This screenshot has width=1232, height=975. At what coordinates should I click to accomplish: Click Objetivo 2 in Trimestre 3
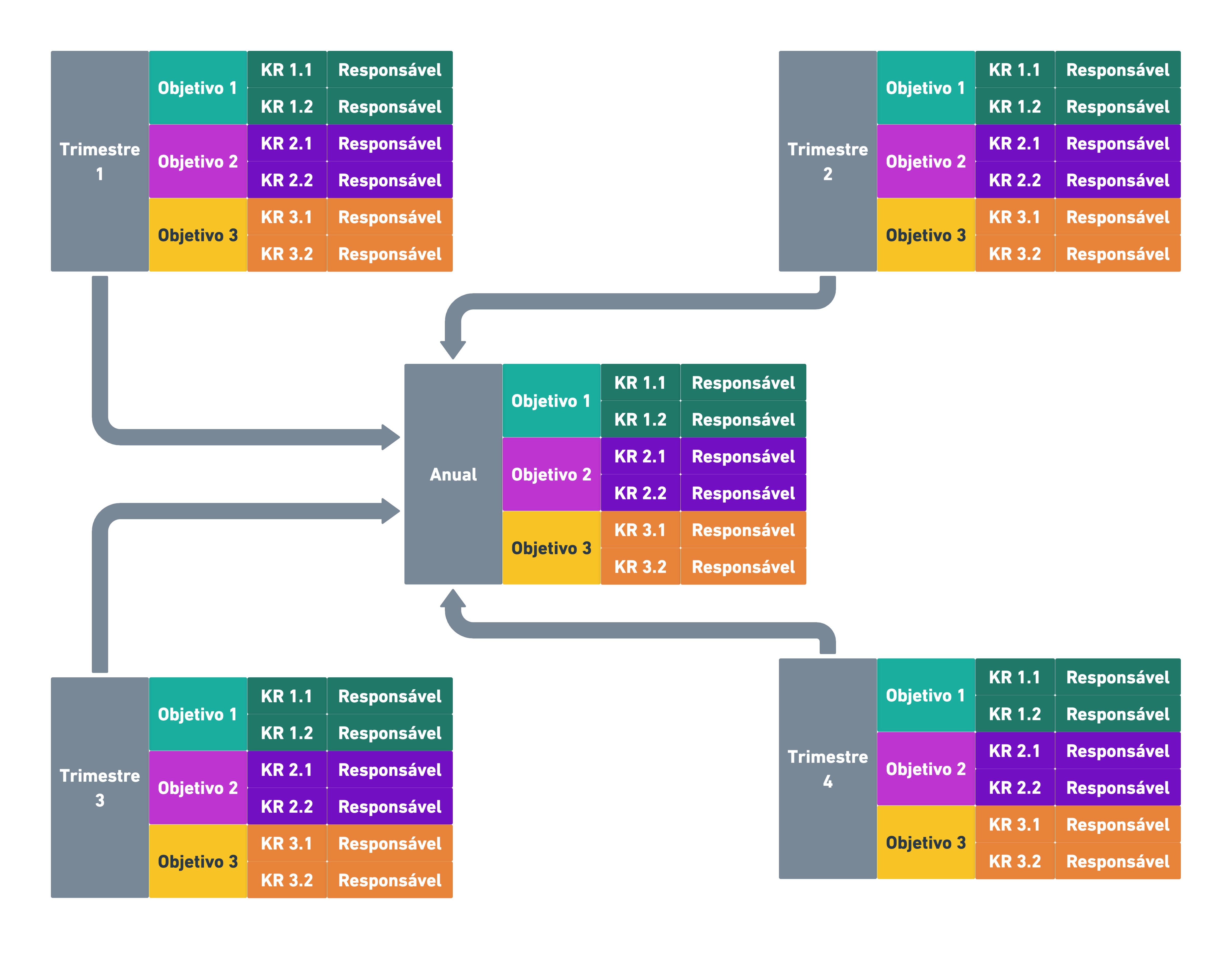(x=198, y=787)
